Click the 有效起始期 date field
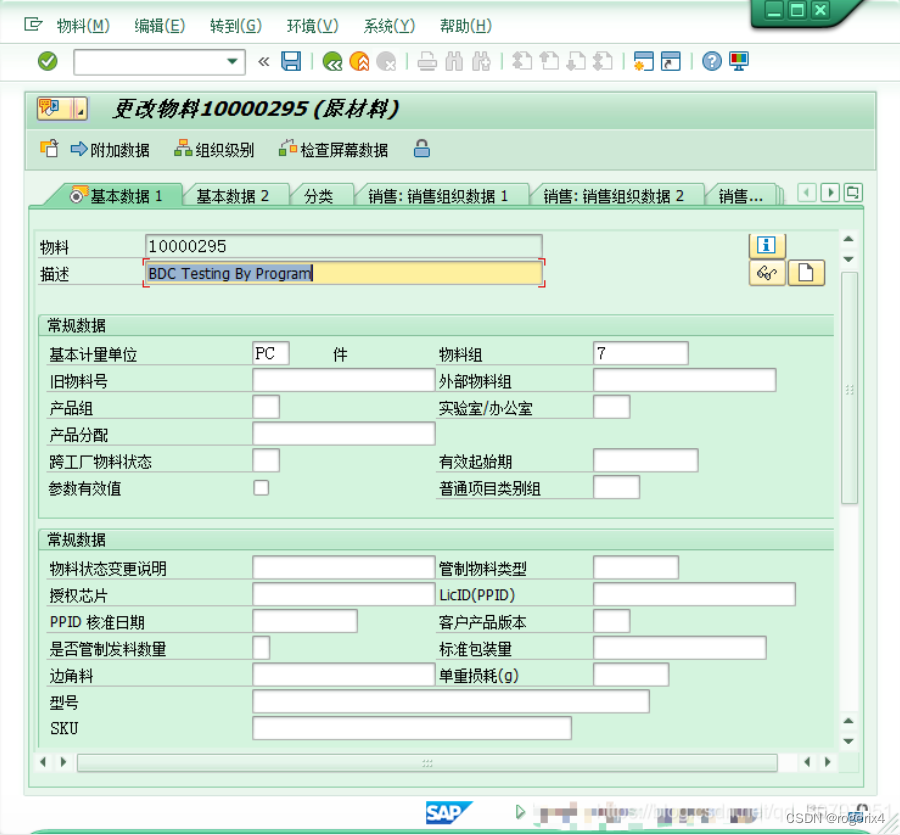This screenshot has width=900, height=835. click(646, 460)
